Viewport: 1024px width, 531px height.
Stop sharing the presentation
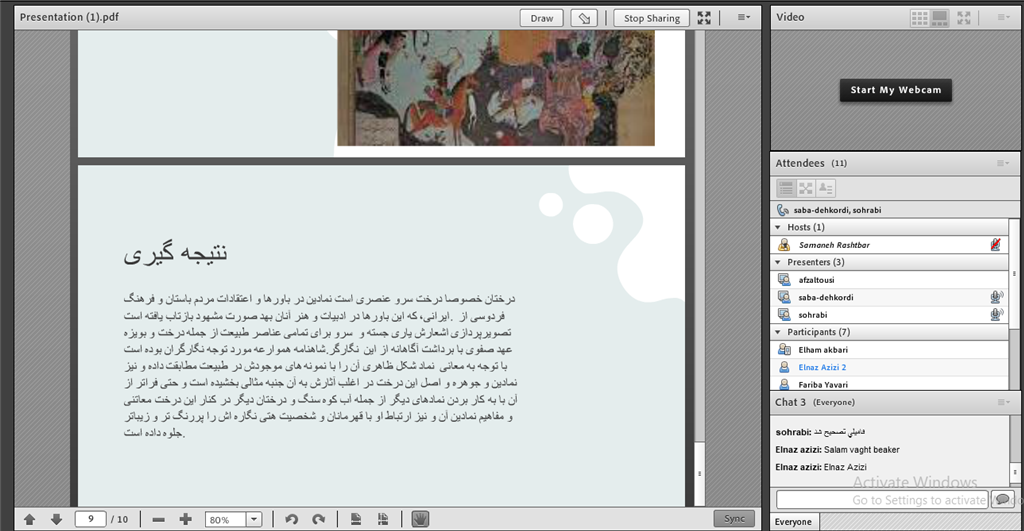pyautogui.click(x=651, y=18)
